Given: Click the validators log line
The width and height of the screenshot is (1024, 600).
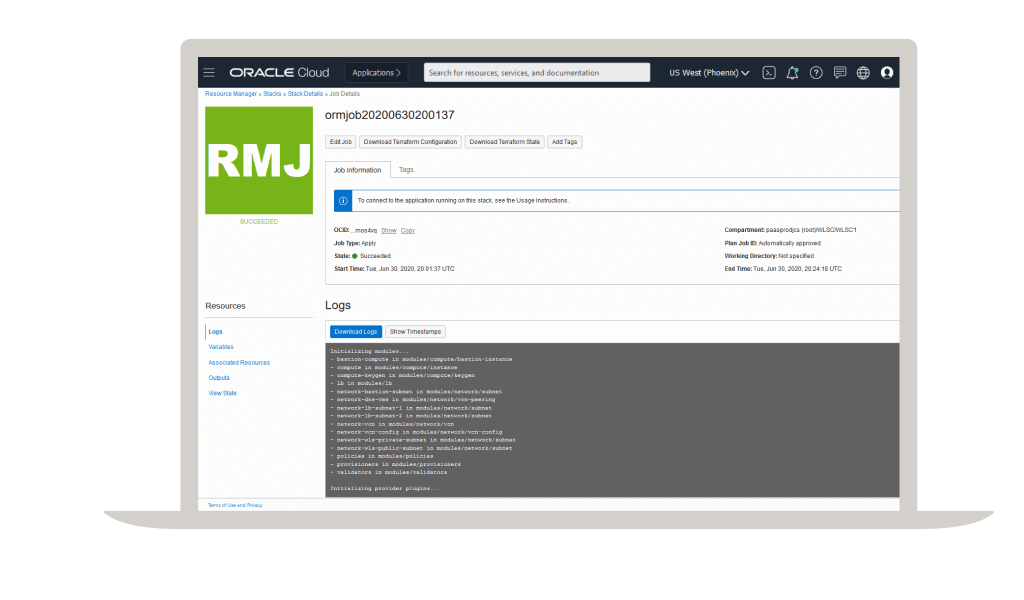Looking at the screenshot, I should click(x=389, y=472).
